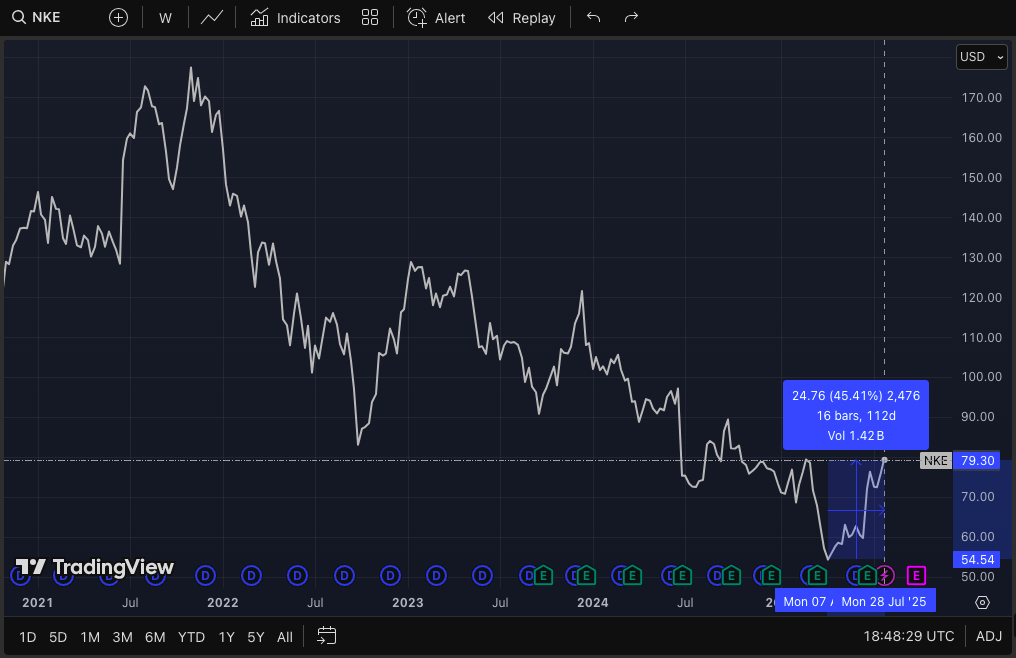Click the 100.00 price axis value

coord(982,377)
